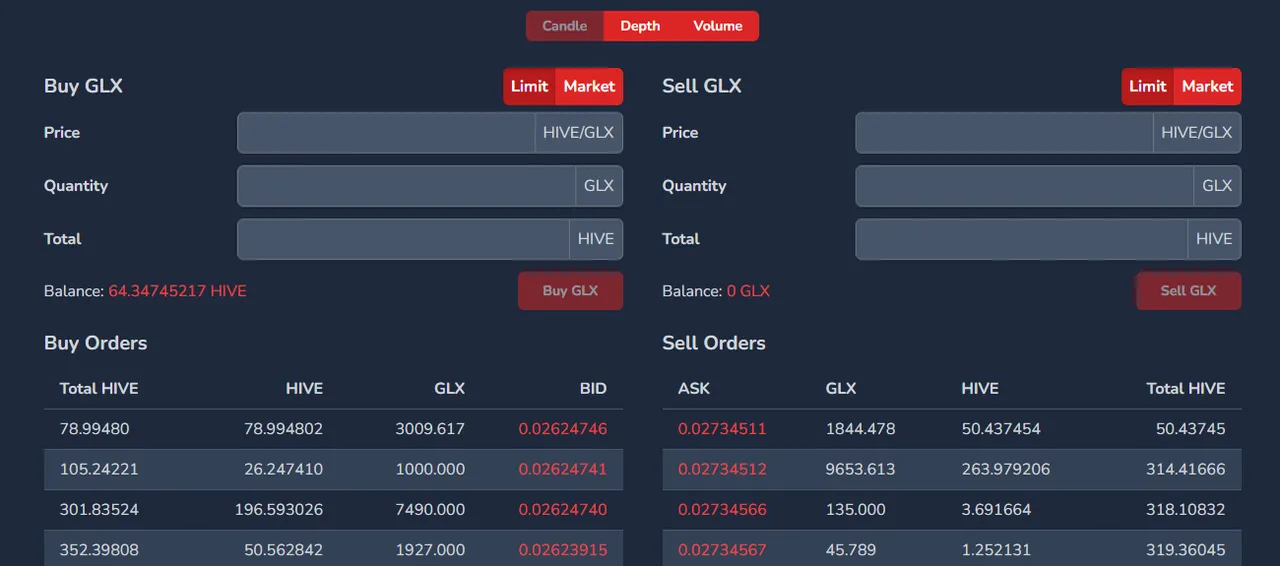Click the BID column header
Image resolution: width=1280 pixels, height=566 pixels.
[x=593, y=388]
